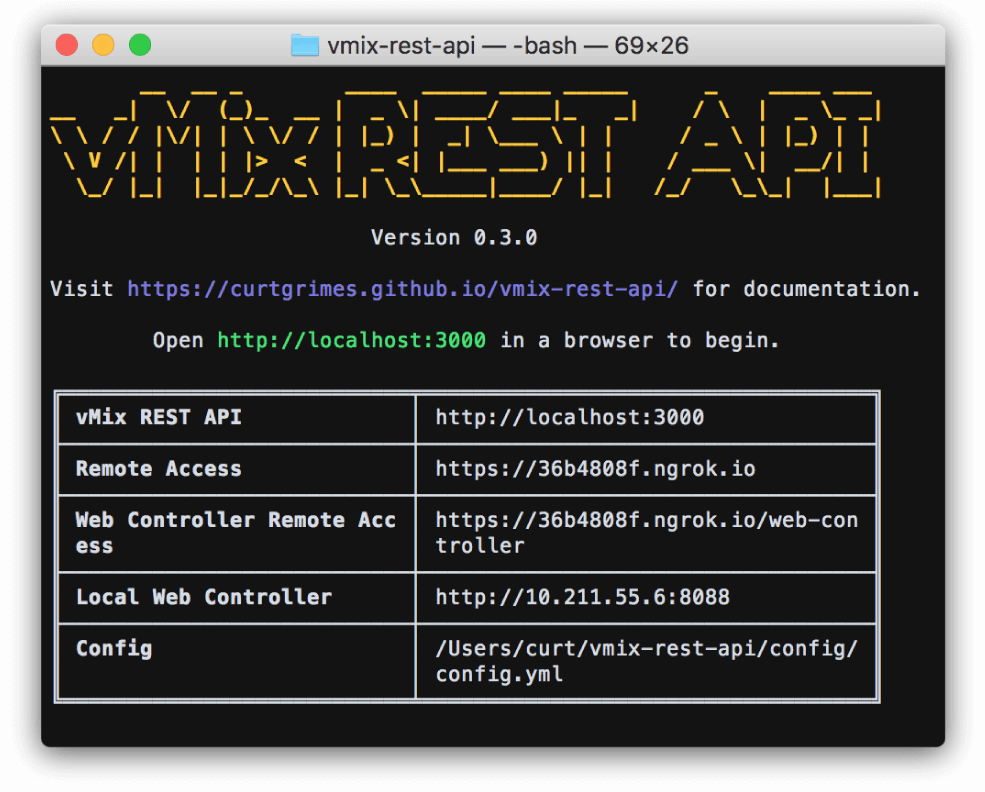The image size is (985, 792).
Task: Click the config.yml path cell
Action: [646, 661]
